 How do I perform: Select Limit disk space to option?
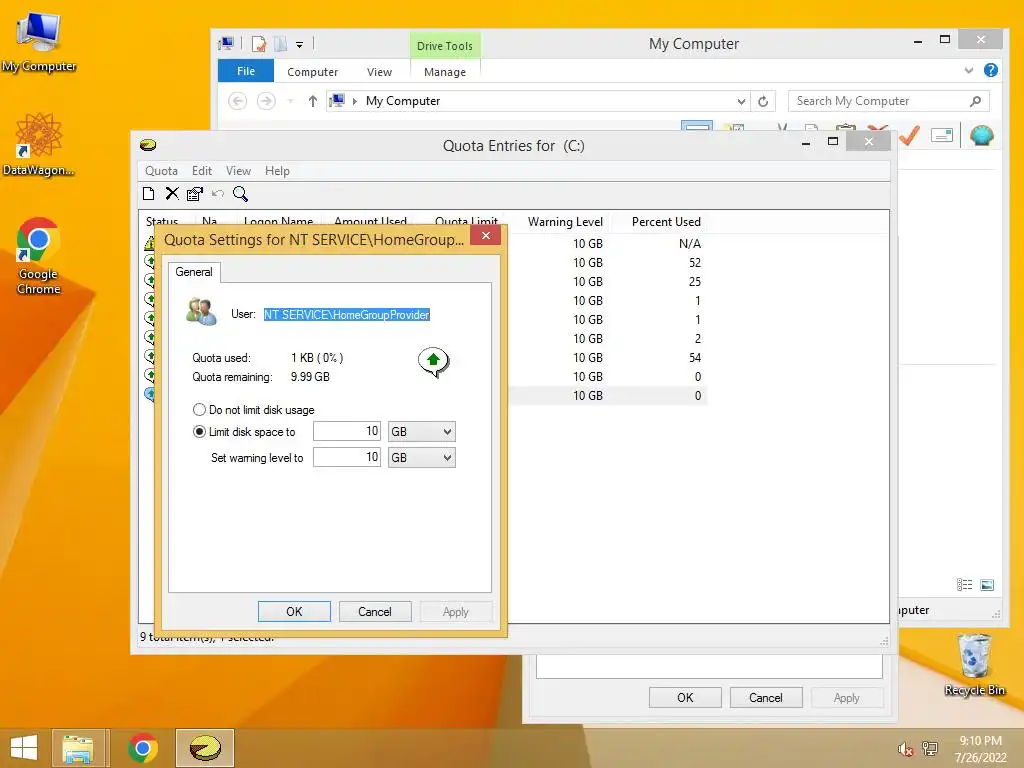pos(244,432)
